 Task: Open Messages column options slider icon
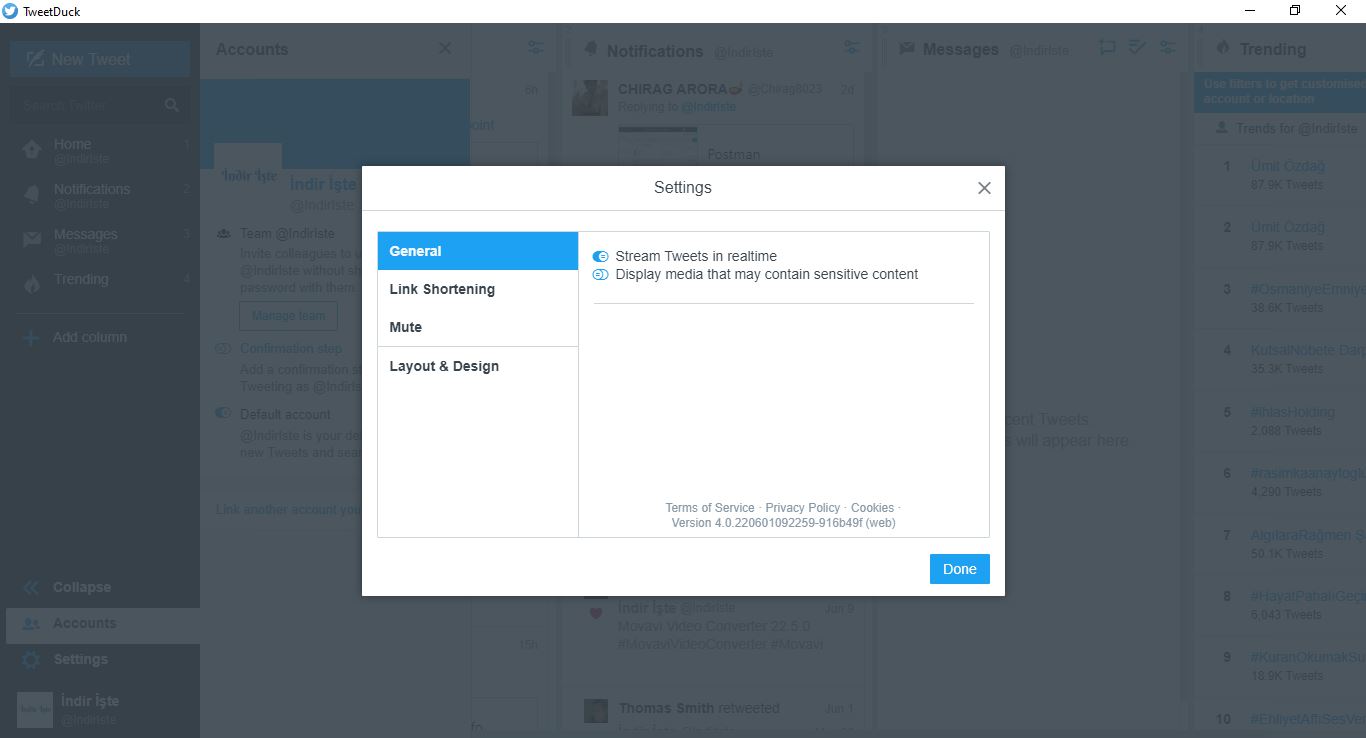click(x=1167, y=48)
